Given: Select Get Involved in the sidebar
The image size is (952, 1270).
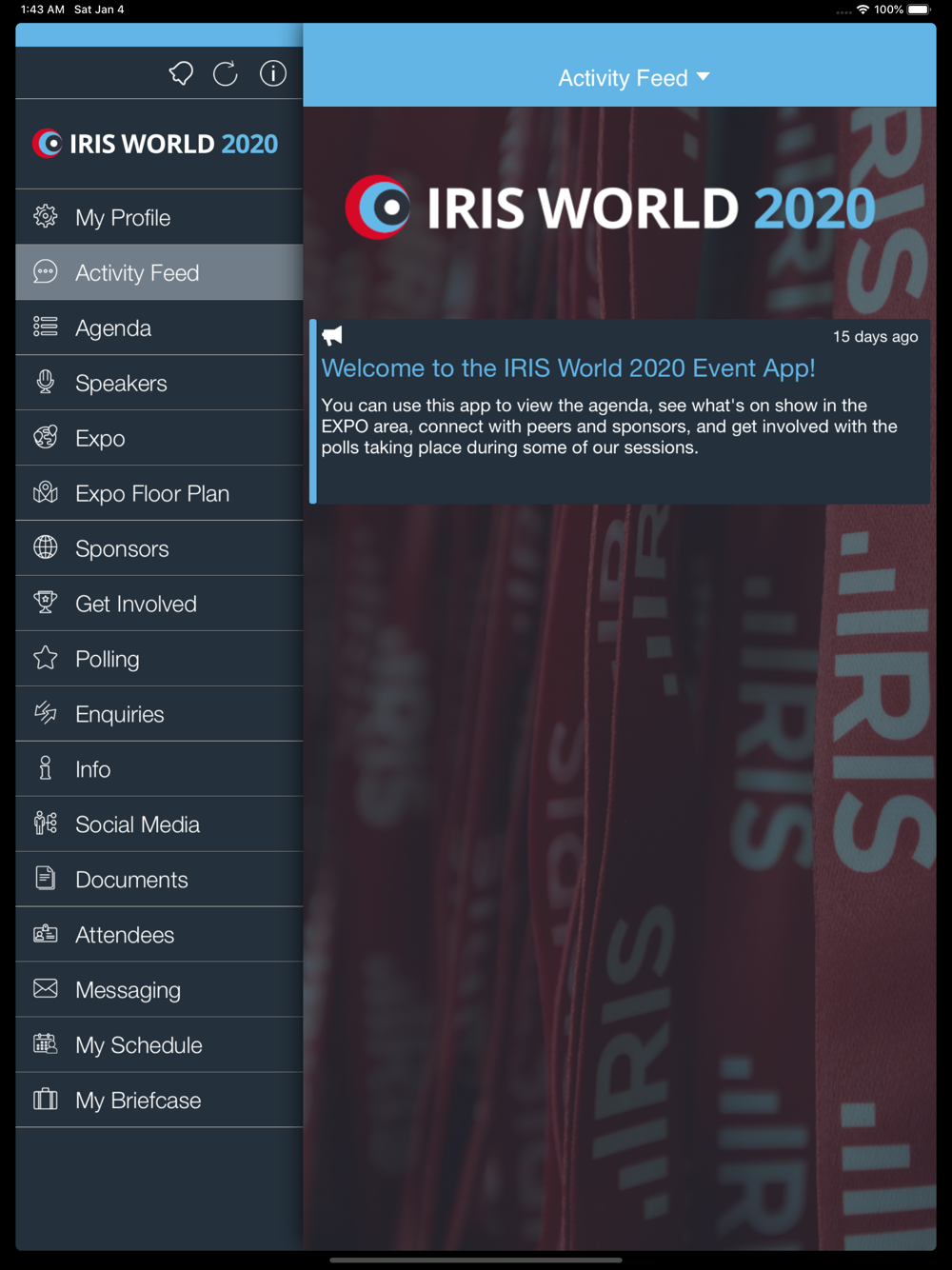Looking at the screenshot, I should click(159, 604).
